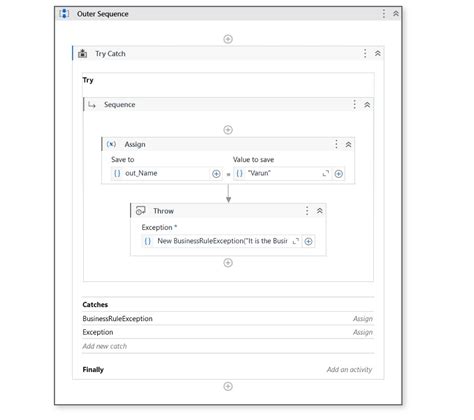Collapse the inner Sequence activity

point(367,105)
